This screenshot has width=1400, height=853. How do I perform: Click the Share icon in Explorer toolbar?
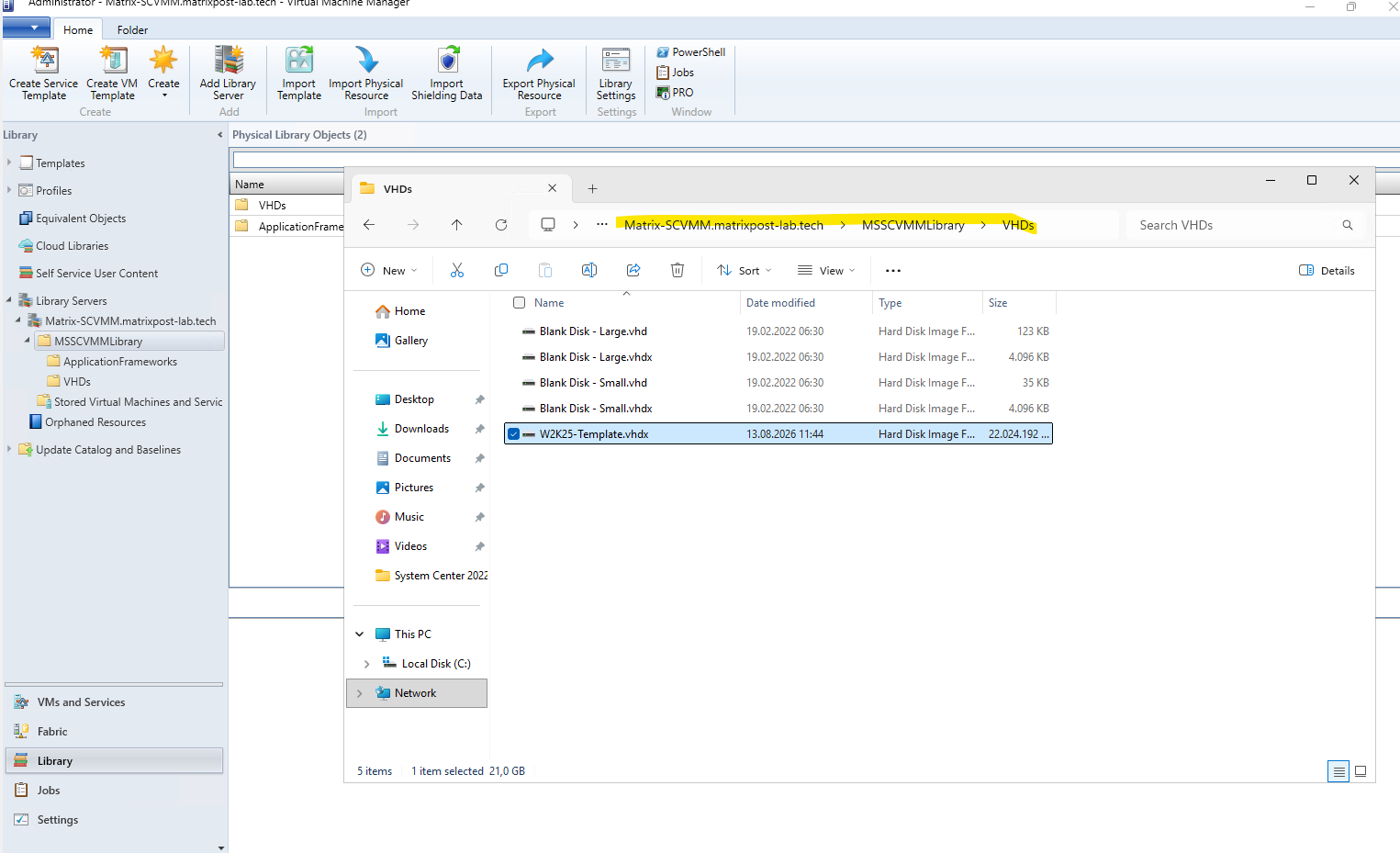tap(633, 270)
